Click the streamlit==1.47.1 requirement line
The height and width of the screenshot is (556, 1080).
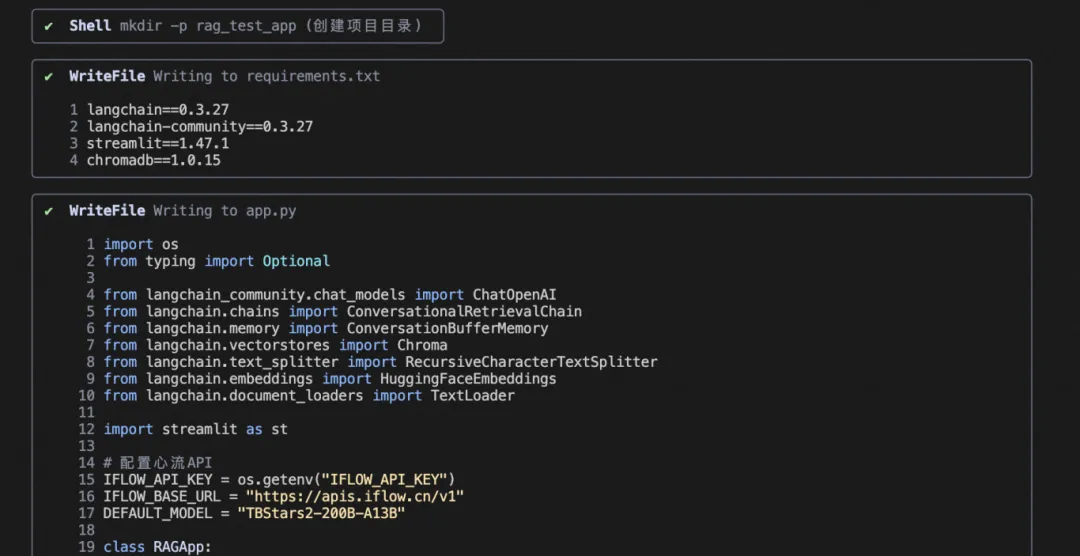pyautogui.click(x=158, y=143)
